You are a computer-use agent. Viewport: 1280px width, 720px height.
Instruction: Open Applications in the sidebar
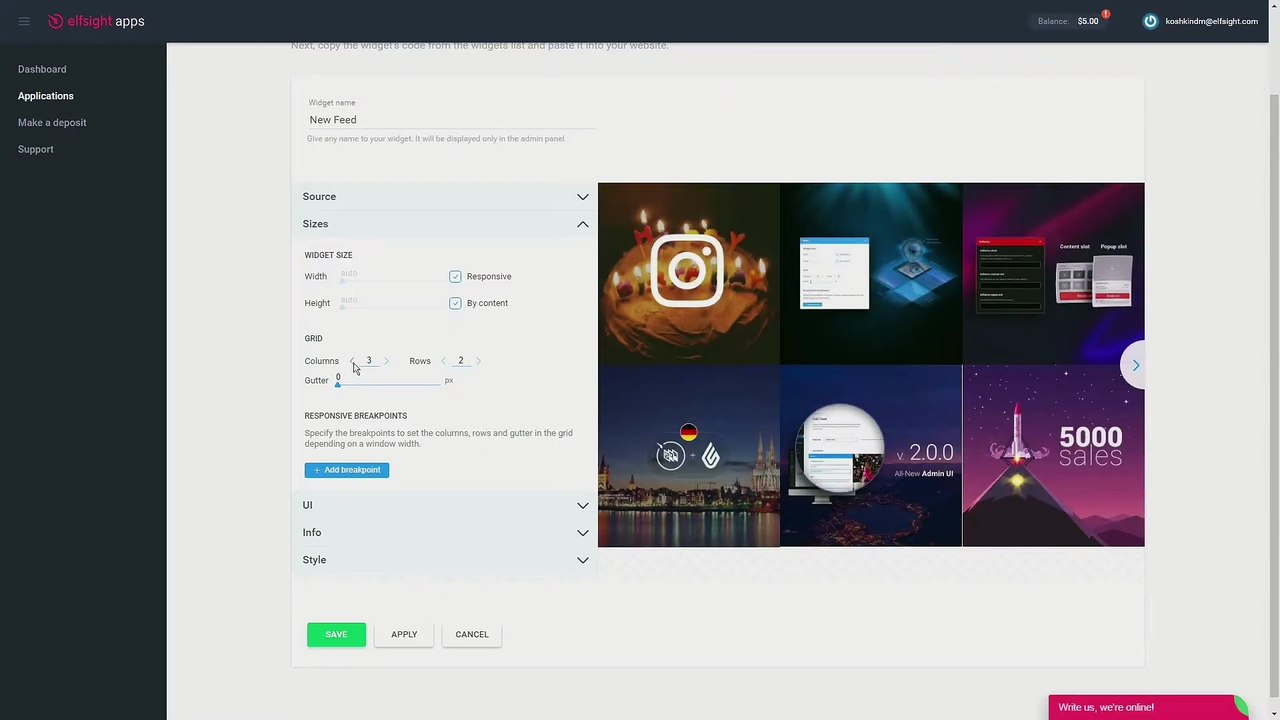(x=46, y=96)
